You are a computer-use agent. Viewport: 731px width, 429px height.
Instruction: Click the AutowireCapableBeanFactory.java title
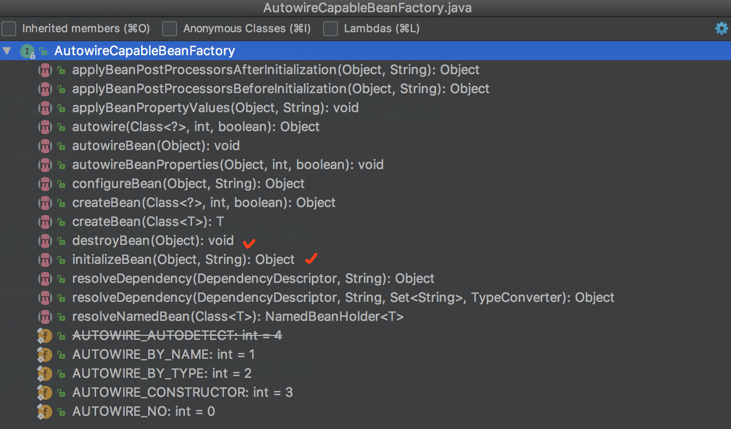[x=366, y=8]
